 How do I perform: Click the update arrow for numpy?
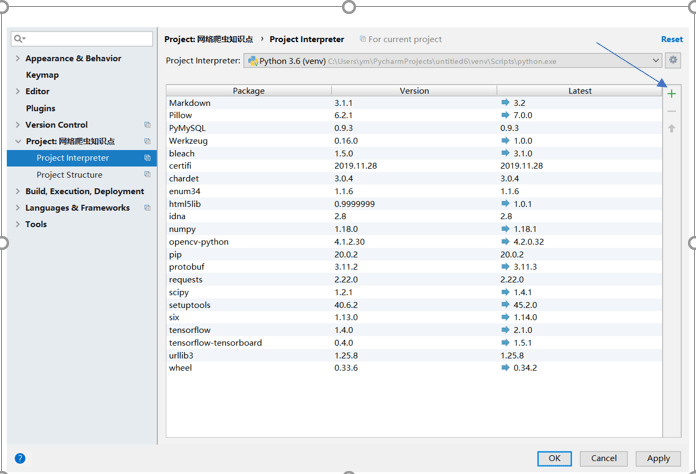(x=505, y=229)
